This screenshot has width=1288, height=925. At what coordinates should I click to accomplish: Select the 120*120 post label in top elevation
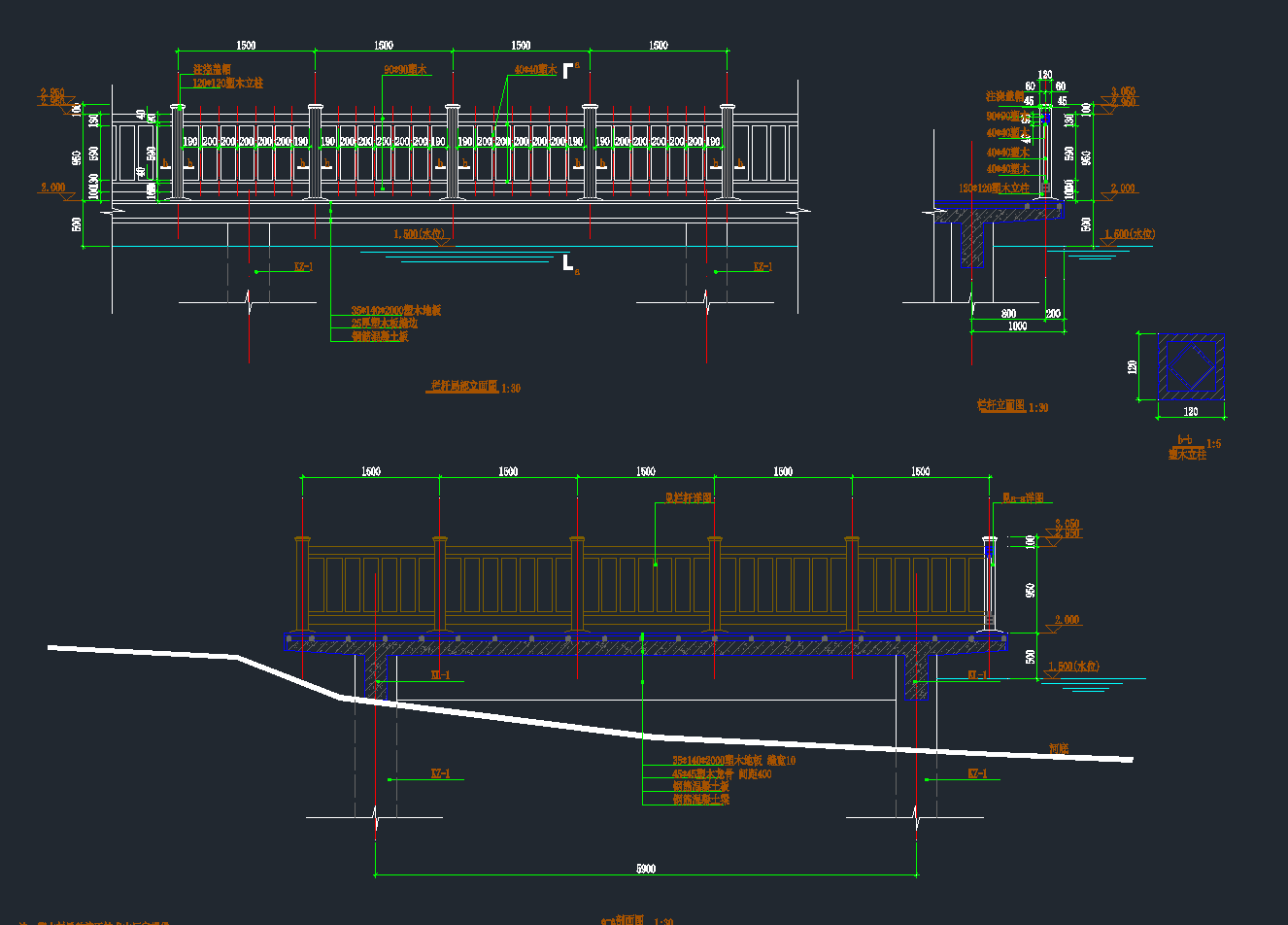tap(227, 84)
